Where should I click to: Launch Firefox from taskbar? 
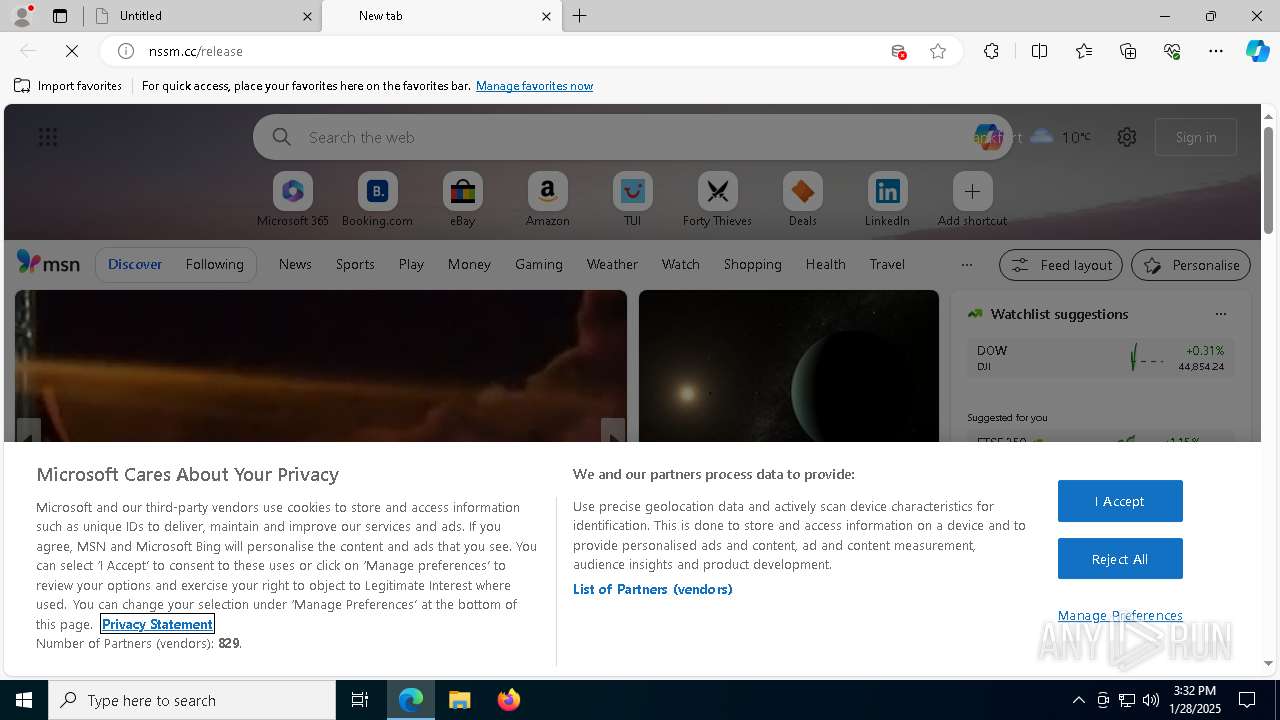(x=509, y=700)
